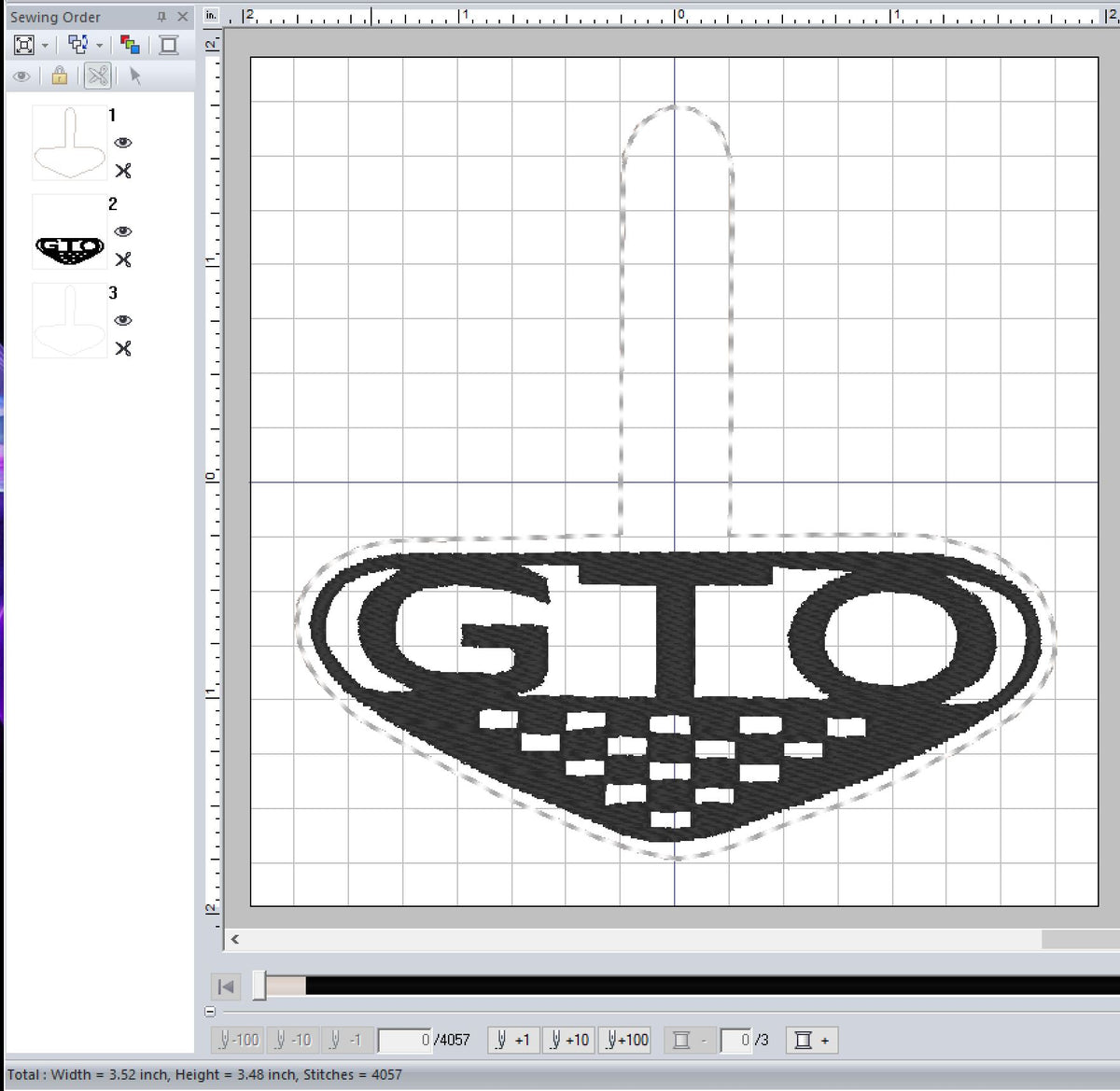
Task: Click the stitch simulator slider handle
Action: pyautogui.click(x=260, y=986)
